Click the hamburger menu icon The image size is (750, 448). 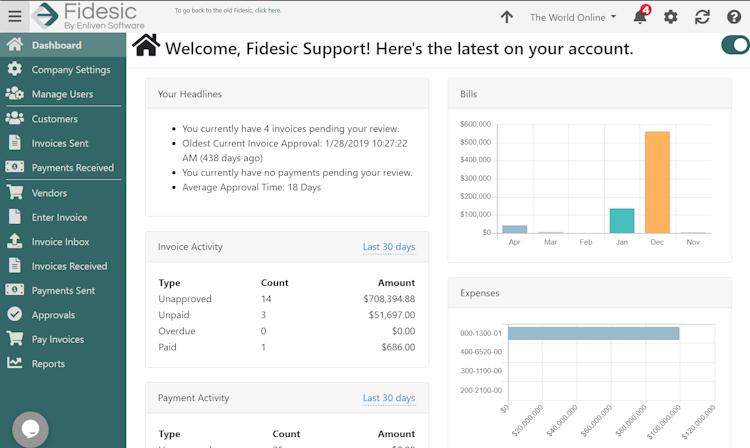coord(14,16)
